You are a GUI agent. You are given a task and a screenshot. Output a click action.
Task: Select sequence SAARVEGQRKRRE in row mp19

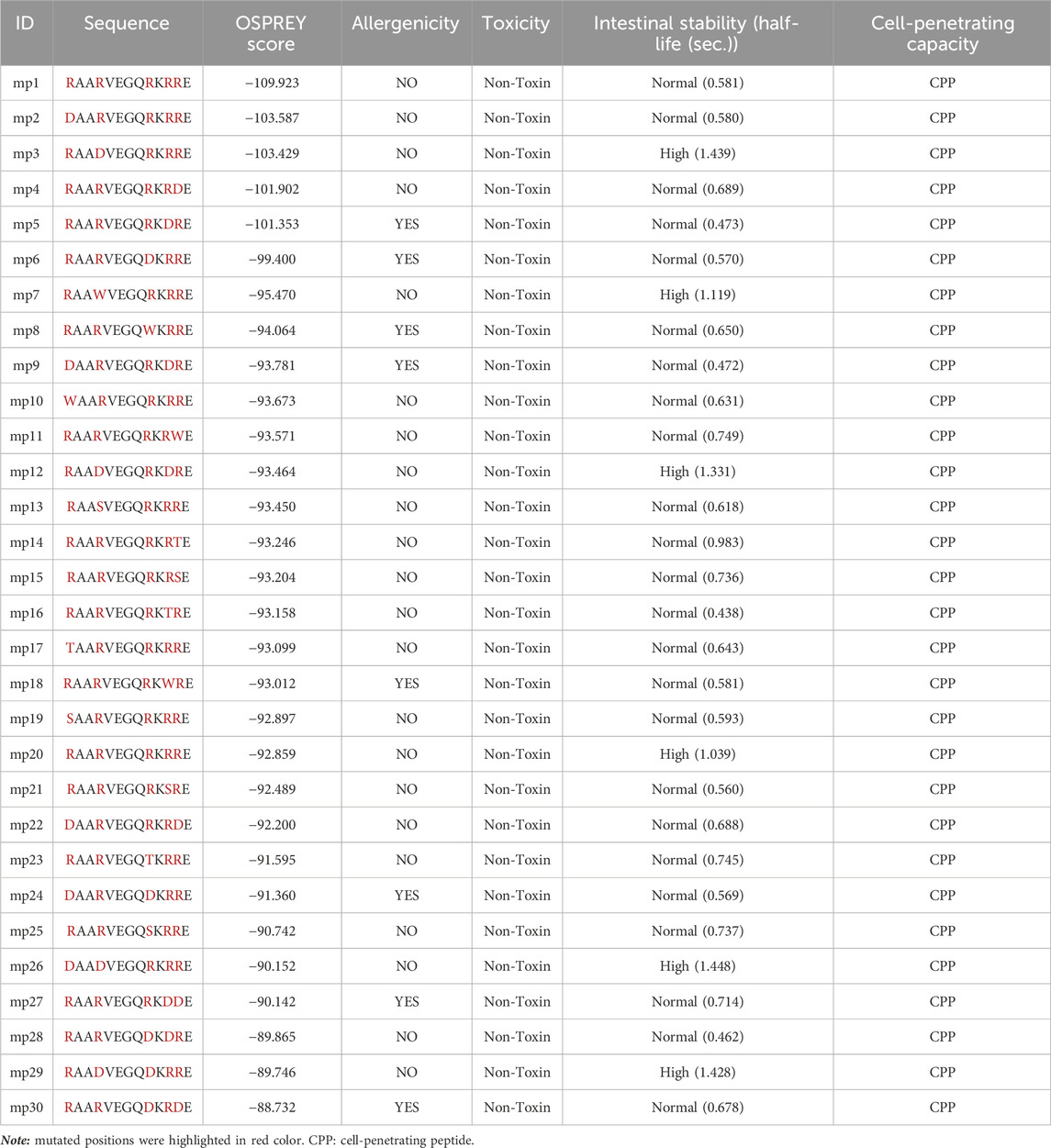(x=128, y=719)
